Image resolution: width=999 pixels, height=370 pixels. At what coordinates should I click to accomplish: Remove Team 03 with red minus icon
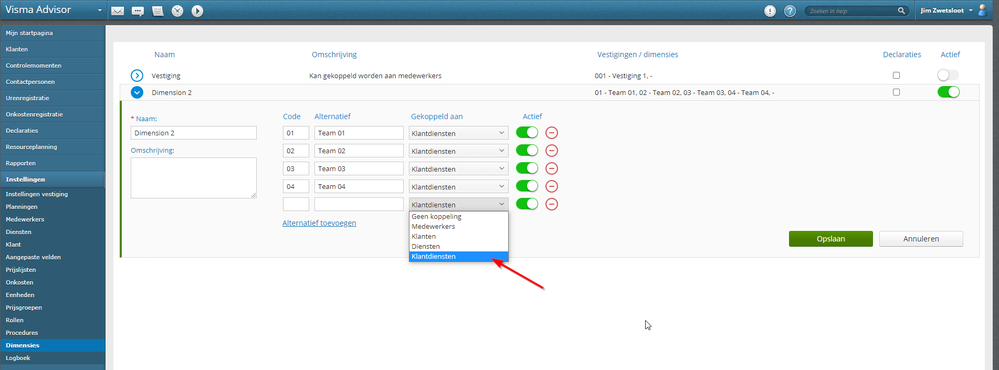tap(552, 169)
